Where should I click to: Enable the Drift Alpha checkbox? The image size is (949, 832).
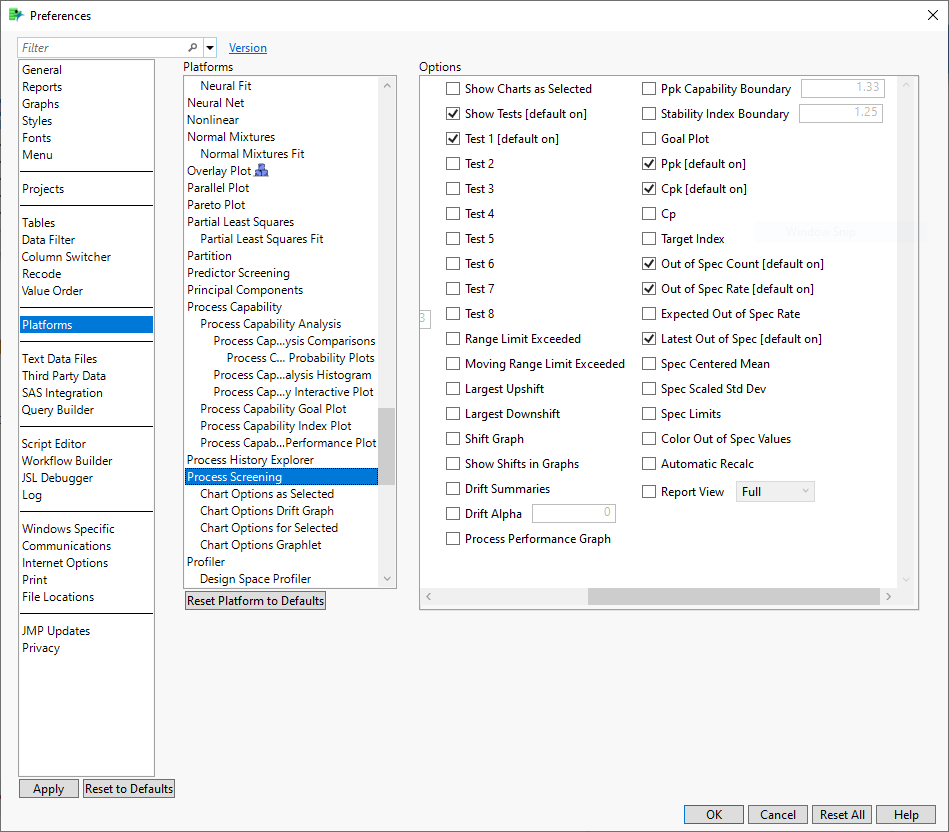coord(453,514)
